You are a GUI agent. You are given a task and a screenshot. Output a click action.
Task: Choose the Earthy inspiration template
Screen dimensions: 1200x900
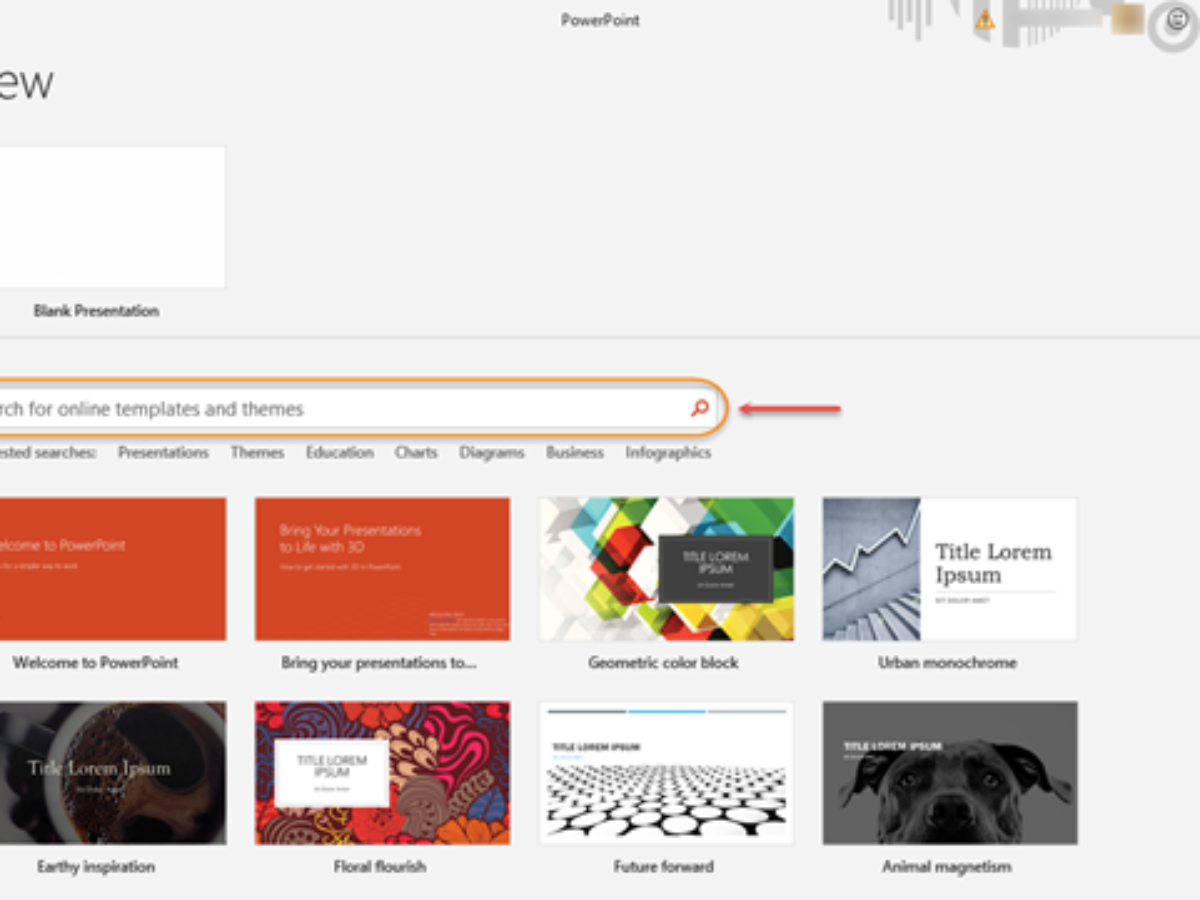pyautogui.click(x=113, y=772)
